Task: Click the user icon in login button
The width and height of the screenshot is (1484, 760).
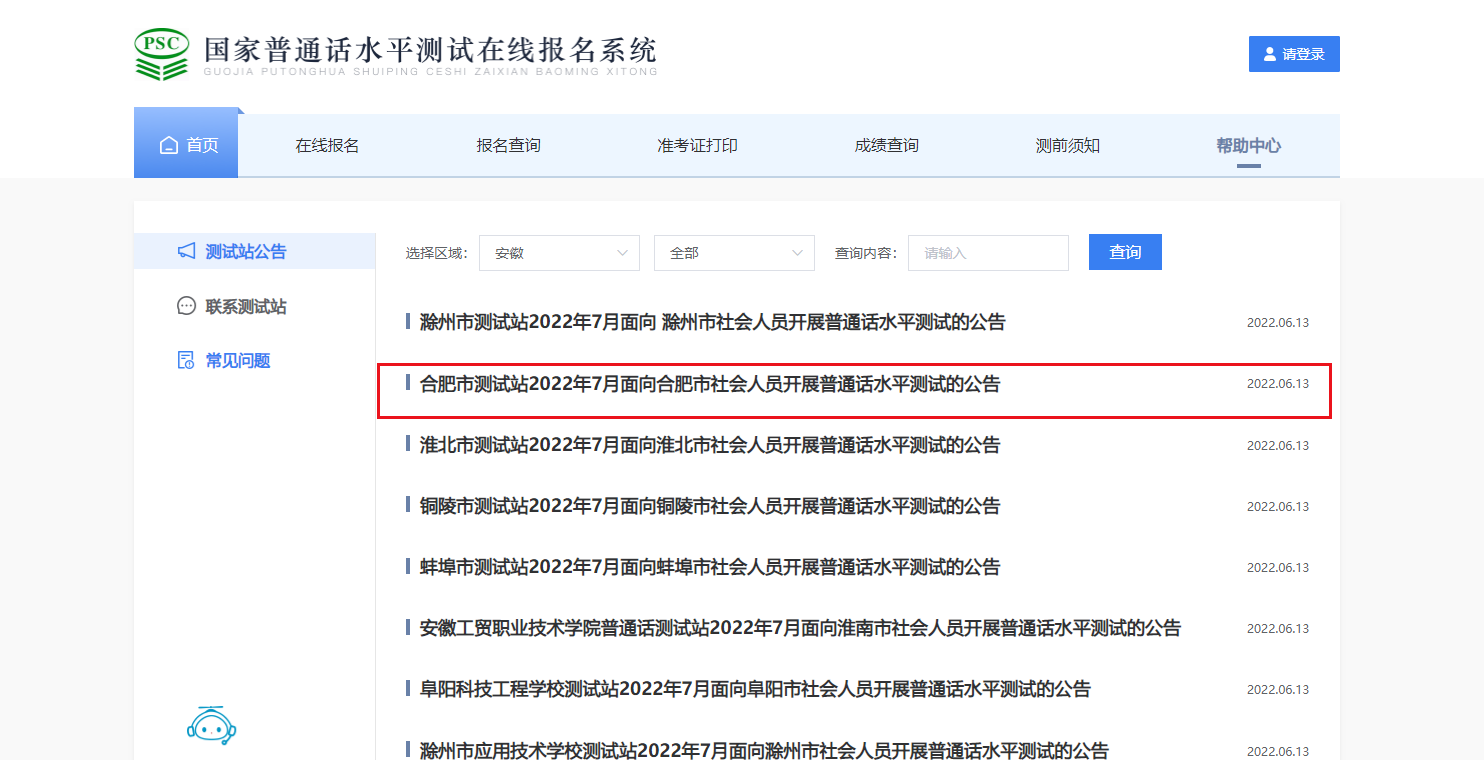Action: click(x=1270, y=54)
